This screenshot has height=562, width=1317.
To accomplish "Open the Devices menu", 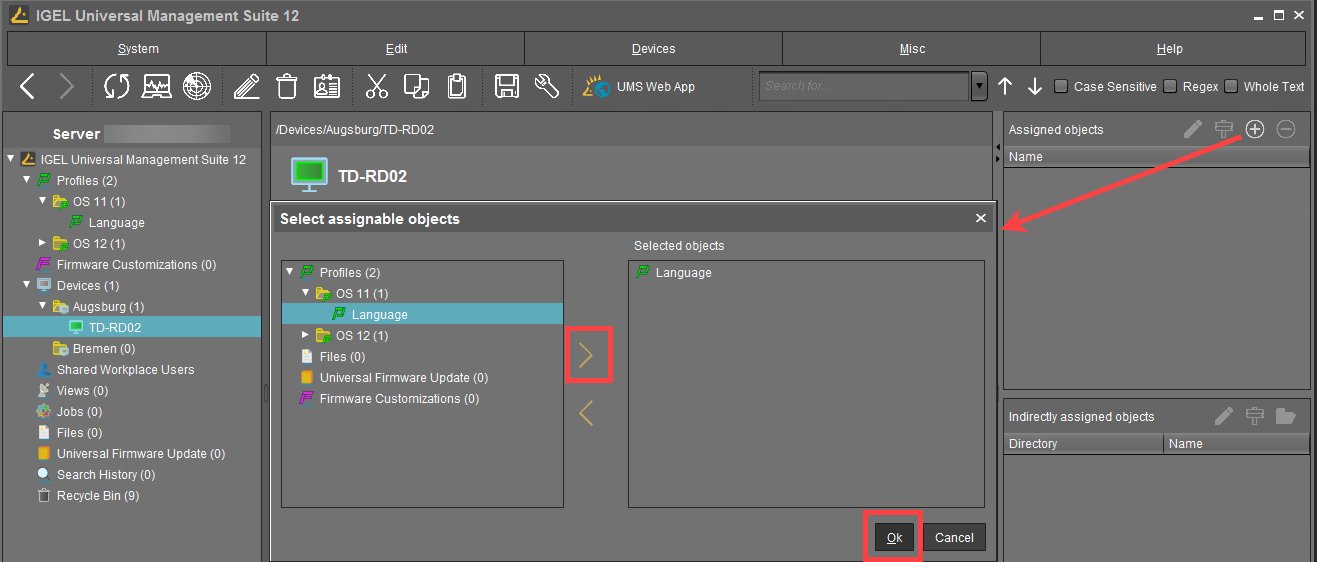I will [x=653, y=49].
